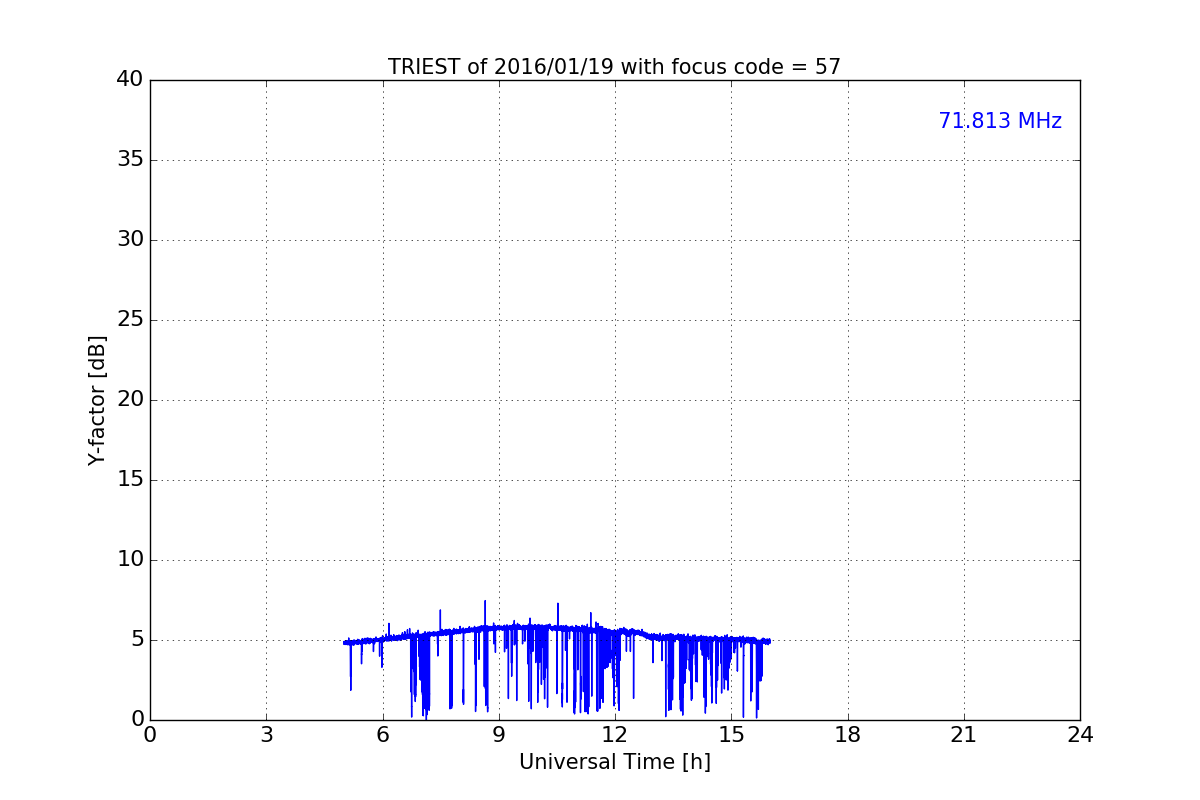Click the x-axis tick label 24

click(1080, 735)
